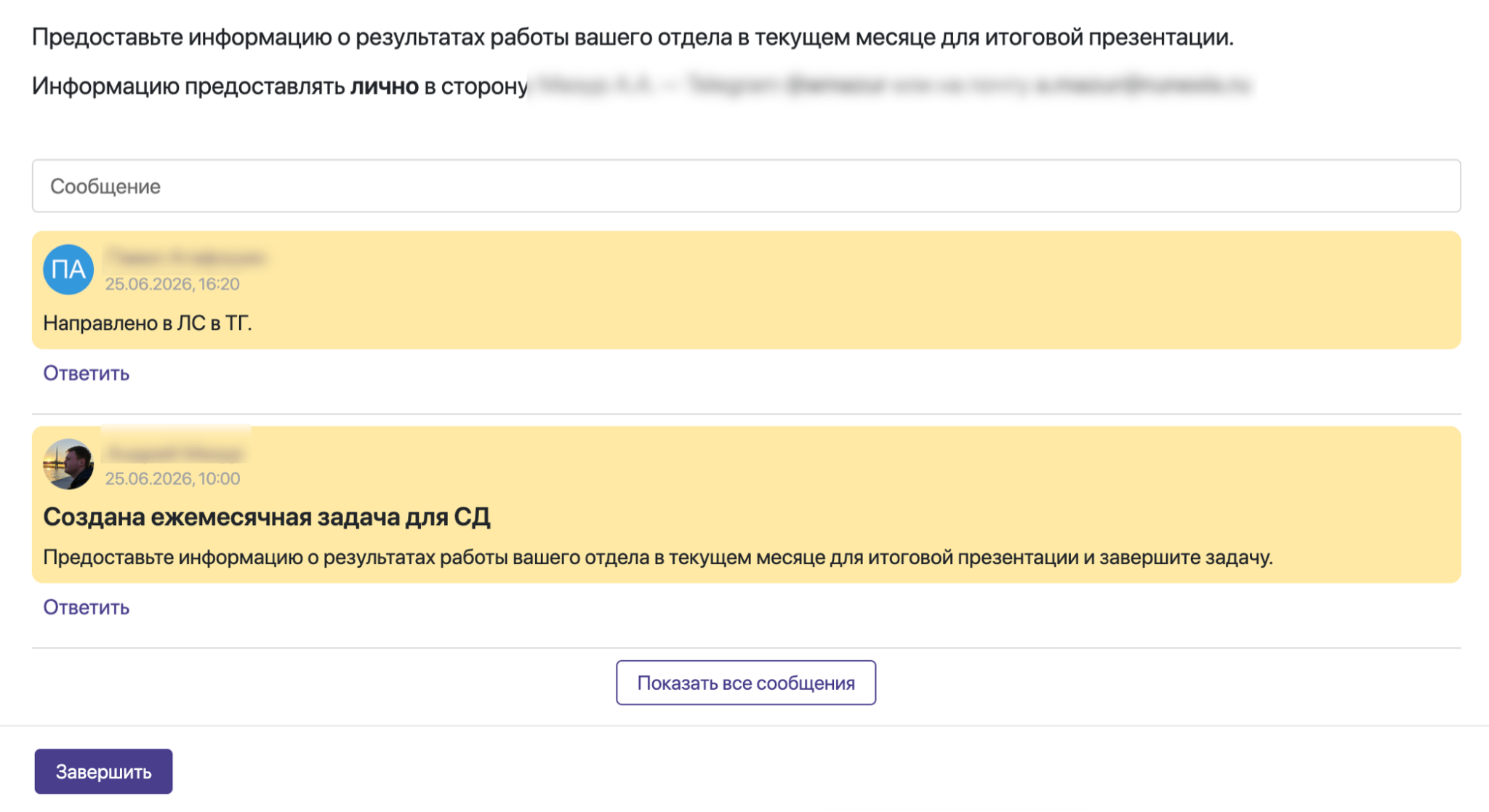Click the blurred author name beside photo avatar

(x=174, y=454)
